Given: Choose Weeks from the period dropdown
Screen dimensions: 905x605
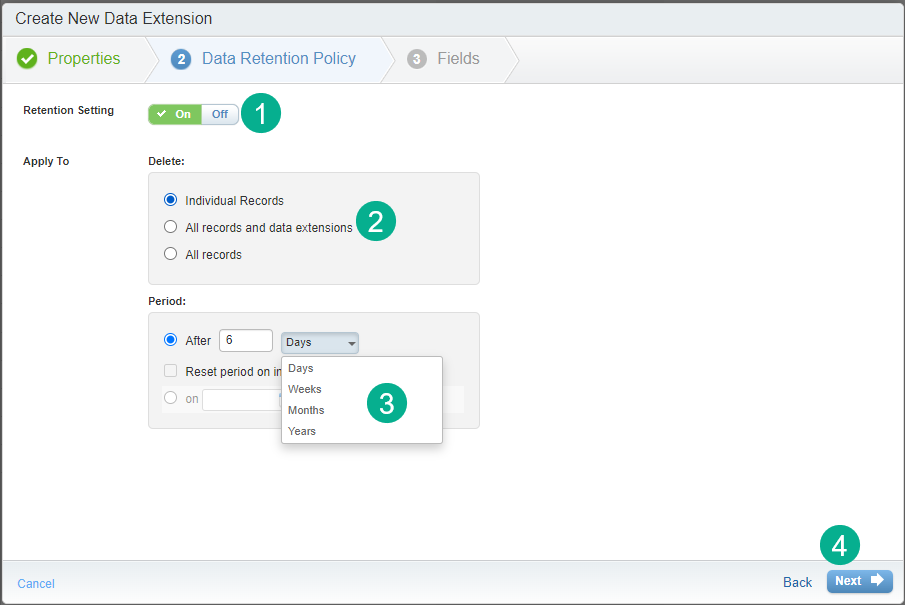Looking at the screenshot, I should [304, 389].
